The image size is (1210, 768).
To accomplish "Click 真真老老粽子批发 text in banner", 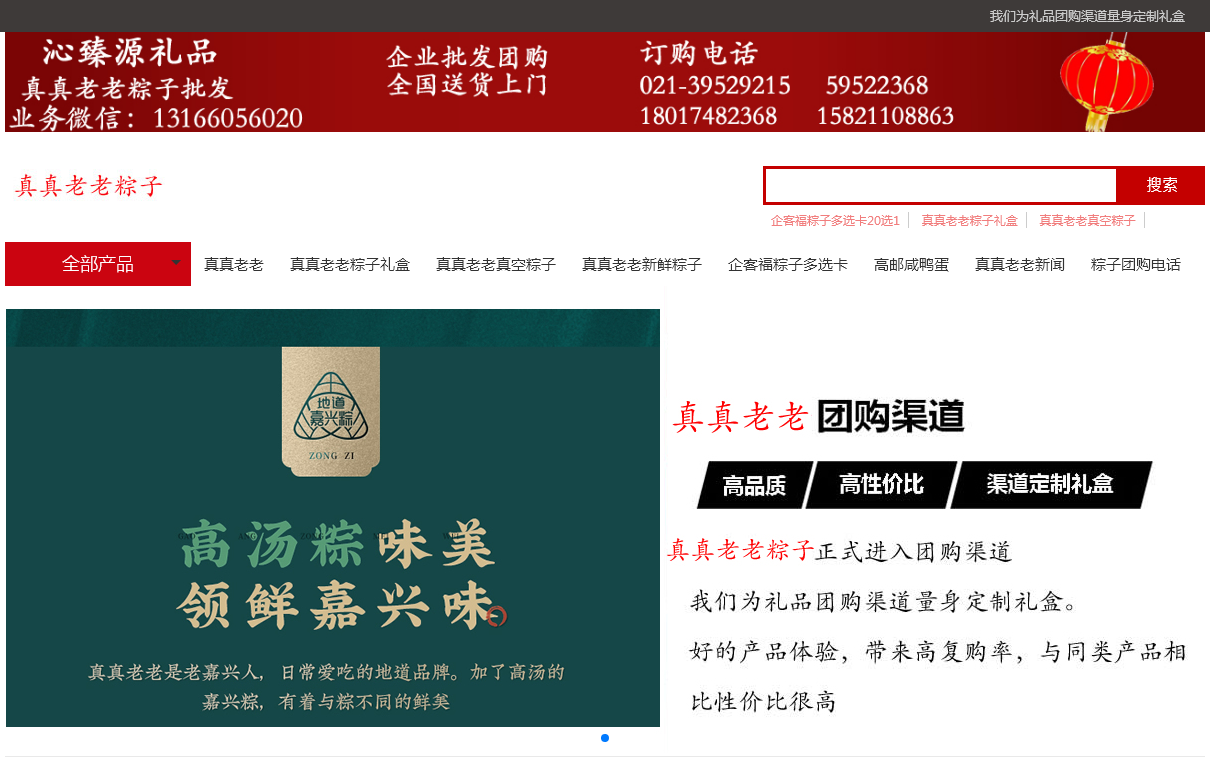I will click(127, 88).
